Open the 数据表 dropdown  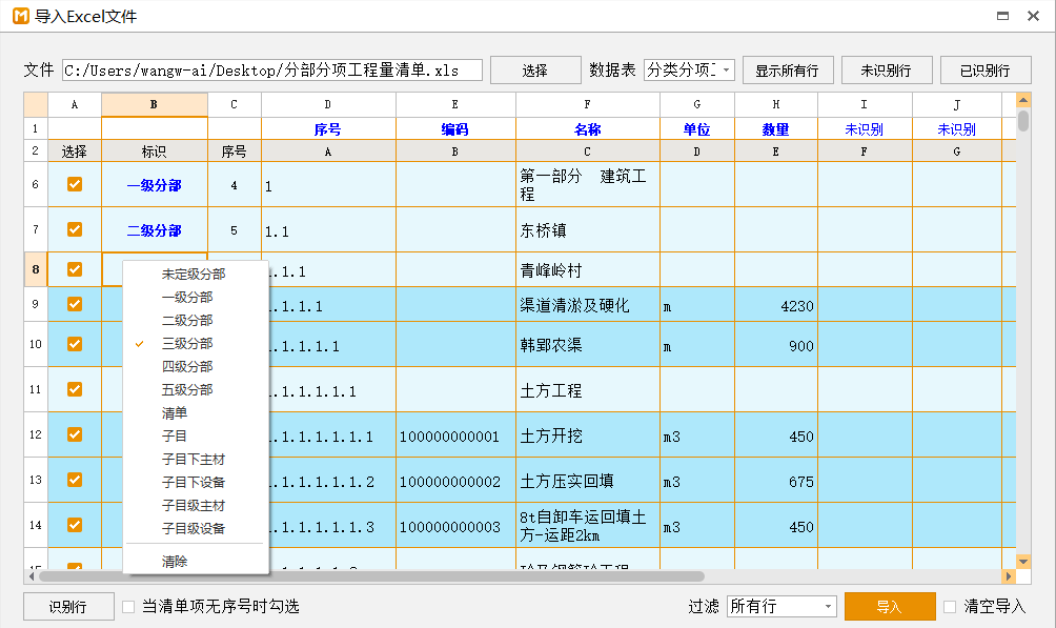[689, 70]
